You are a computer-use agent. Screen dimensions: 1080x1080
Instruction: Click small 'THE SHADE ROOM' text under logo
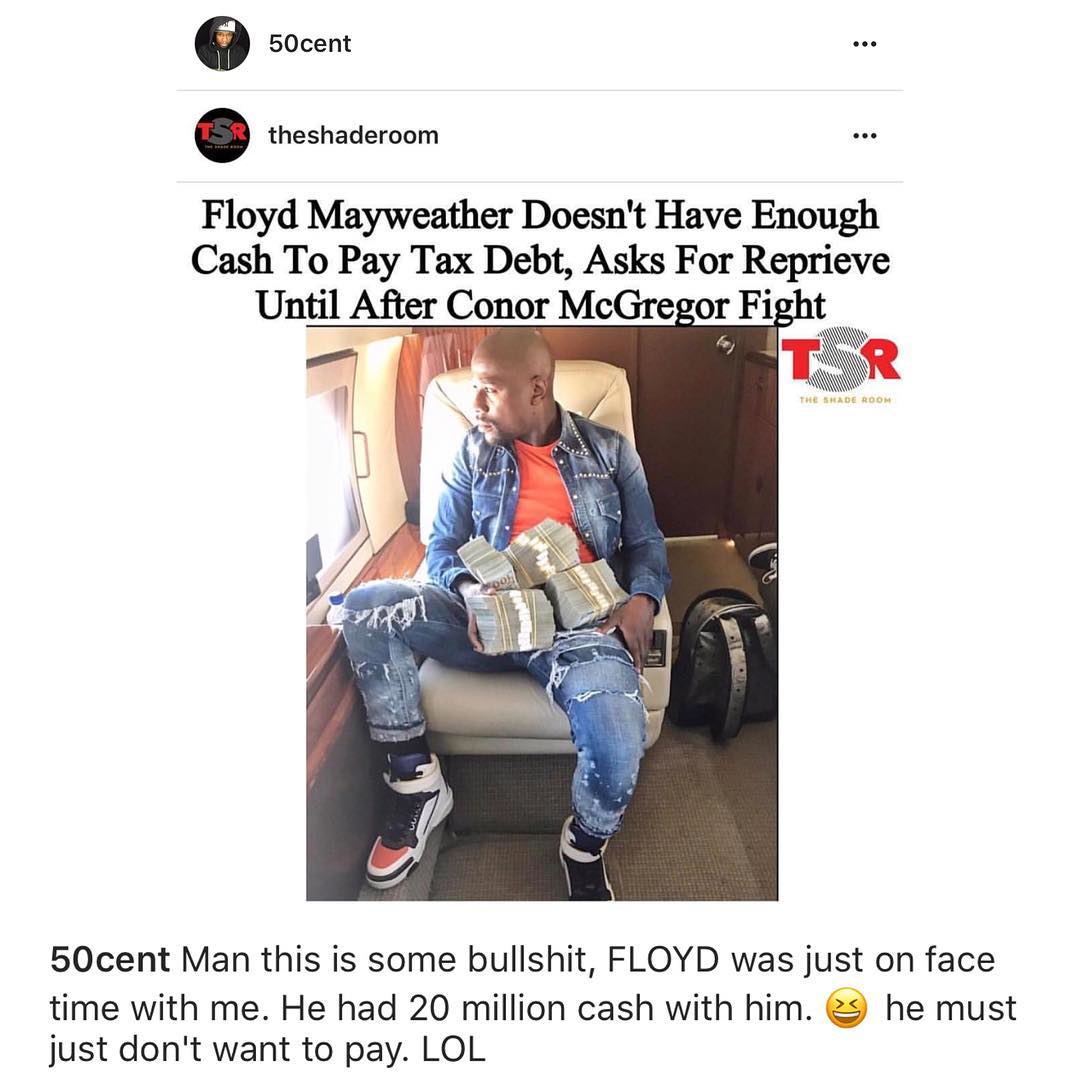pos(845,400)
